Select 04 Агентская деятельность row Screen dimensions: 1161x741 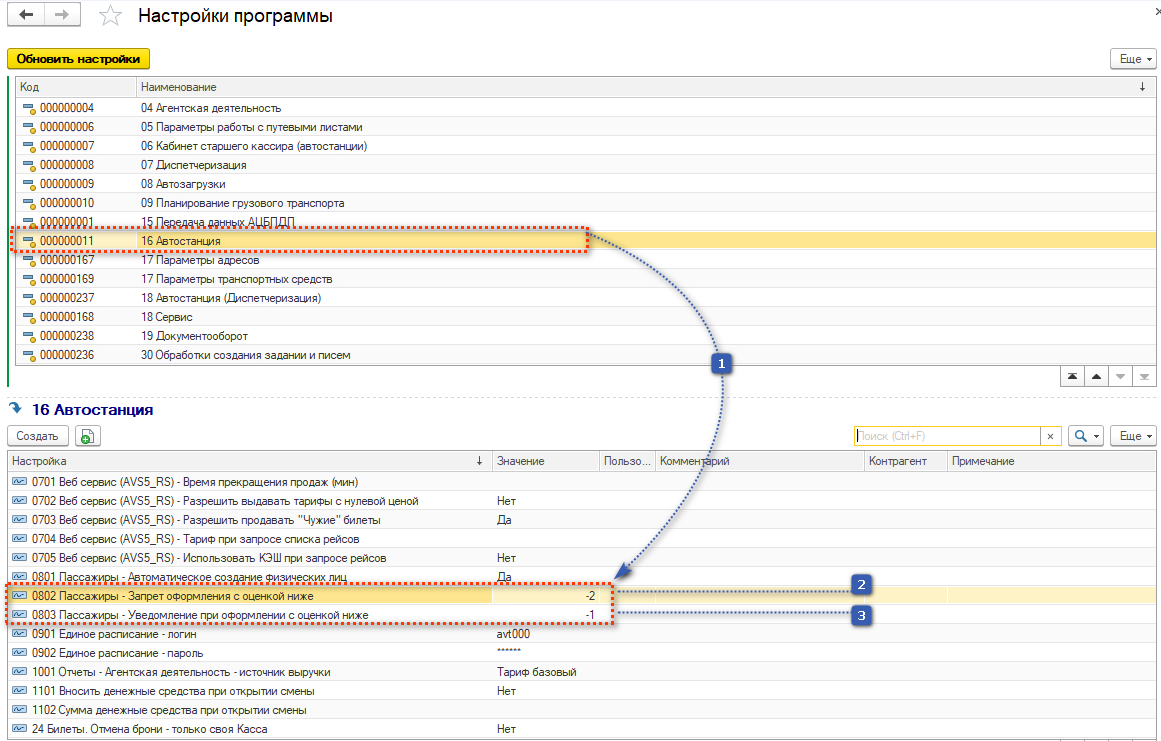[210, 108]
